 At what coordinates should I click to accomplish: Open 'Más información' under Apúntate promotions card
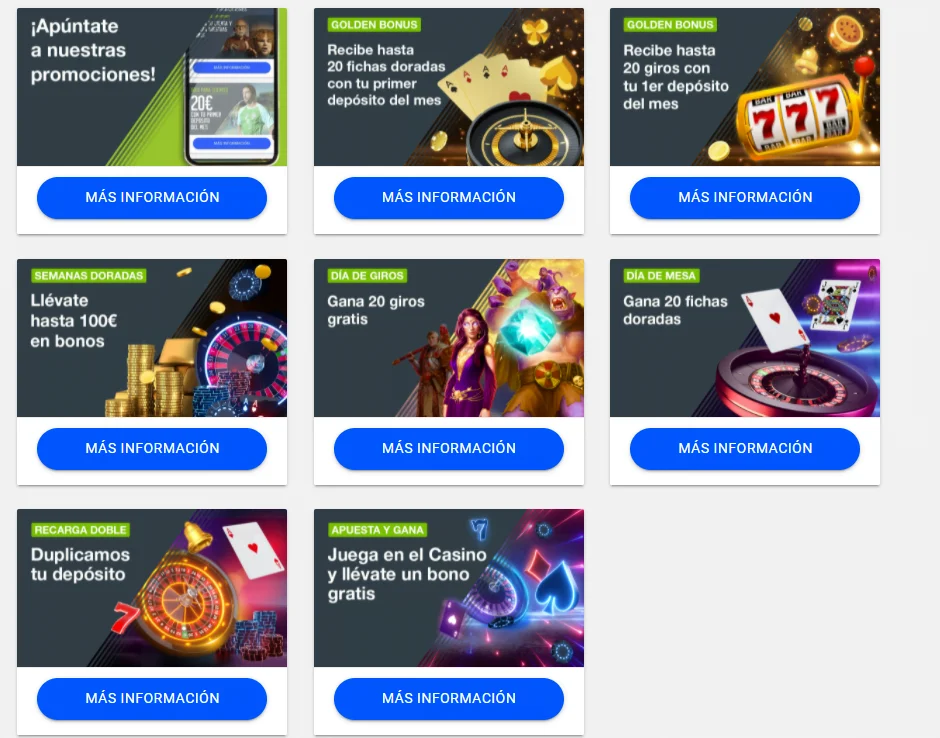point(152,197)
